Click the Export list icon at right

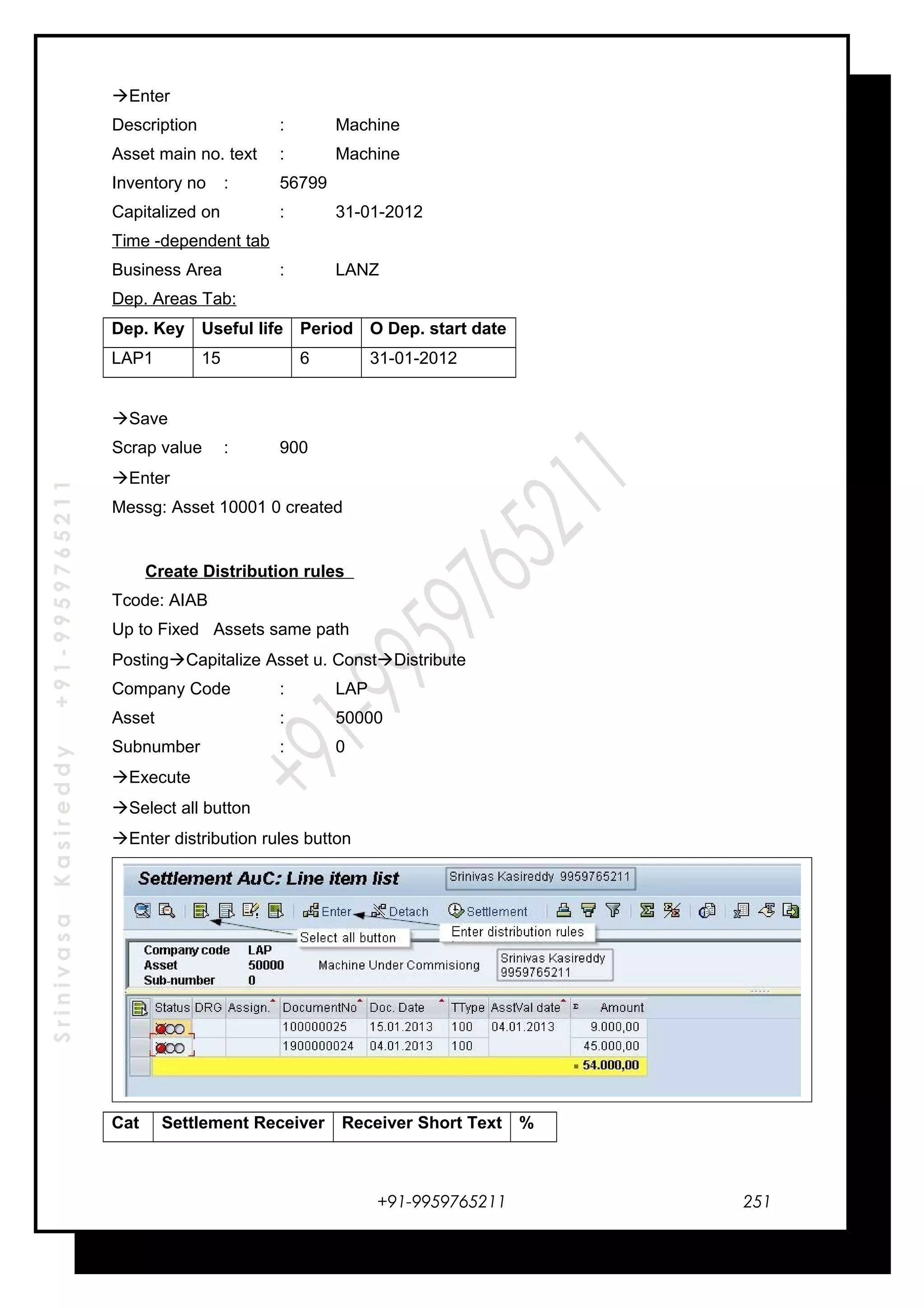point(790,910)
